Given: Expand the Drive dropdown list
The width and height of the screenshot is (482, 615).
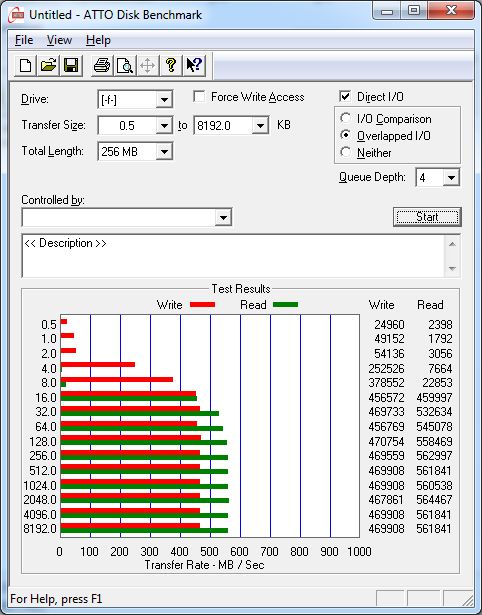Looking at the screenshot, I should (x=164, y=100).
